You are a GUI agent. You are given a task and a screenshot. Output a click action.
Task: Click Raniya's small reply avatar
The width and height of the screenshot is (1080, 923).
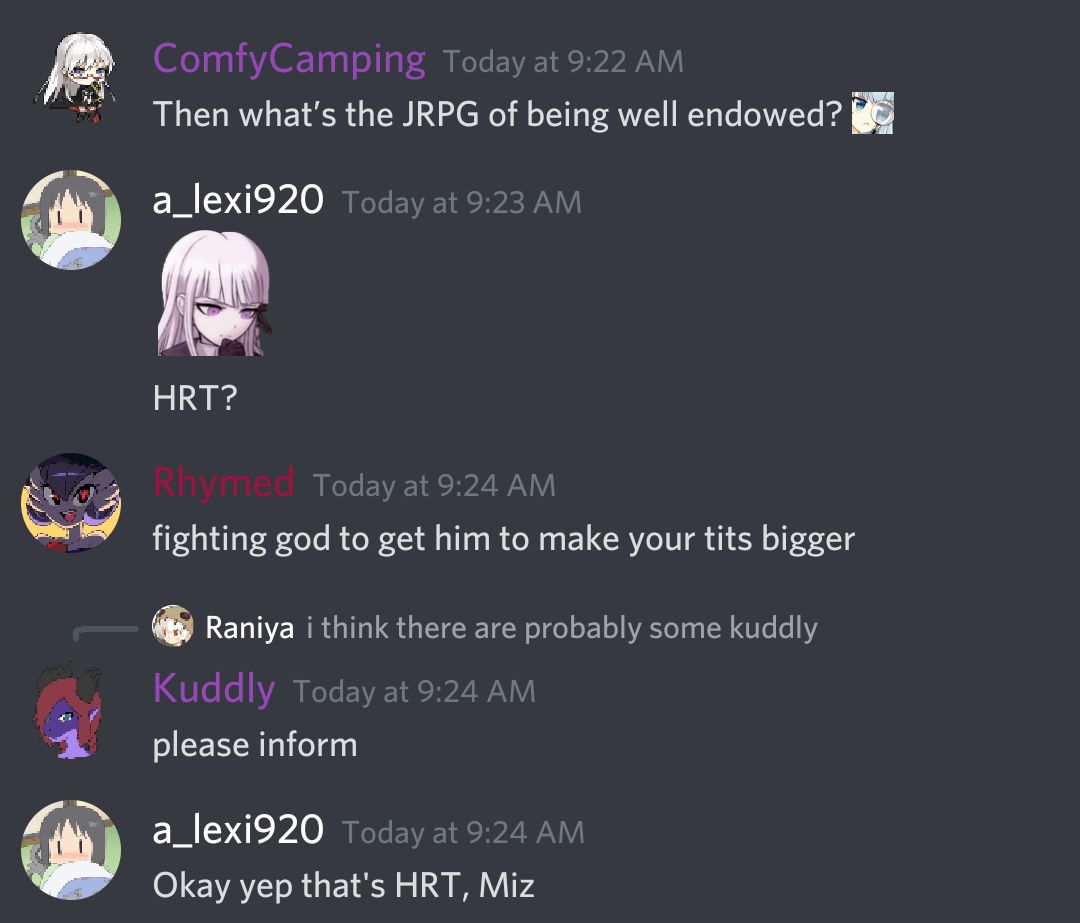click(x=172, y=626)
